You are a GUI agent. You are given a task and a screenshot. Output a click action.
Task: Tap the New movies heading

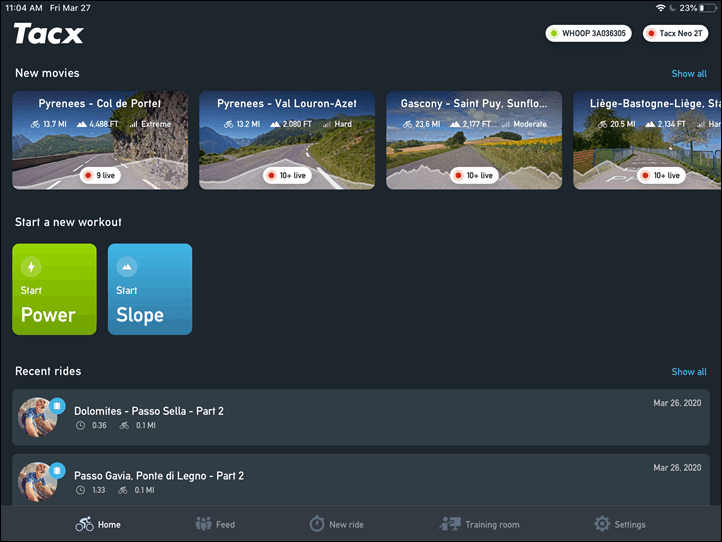pos(47,73)
